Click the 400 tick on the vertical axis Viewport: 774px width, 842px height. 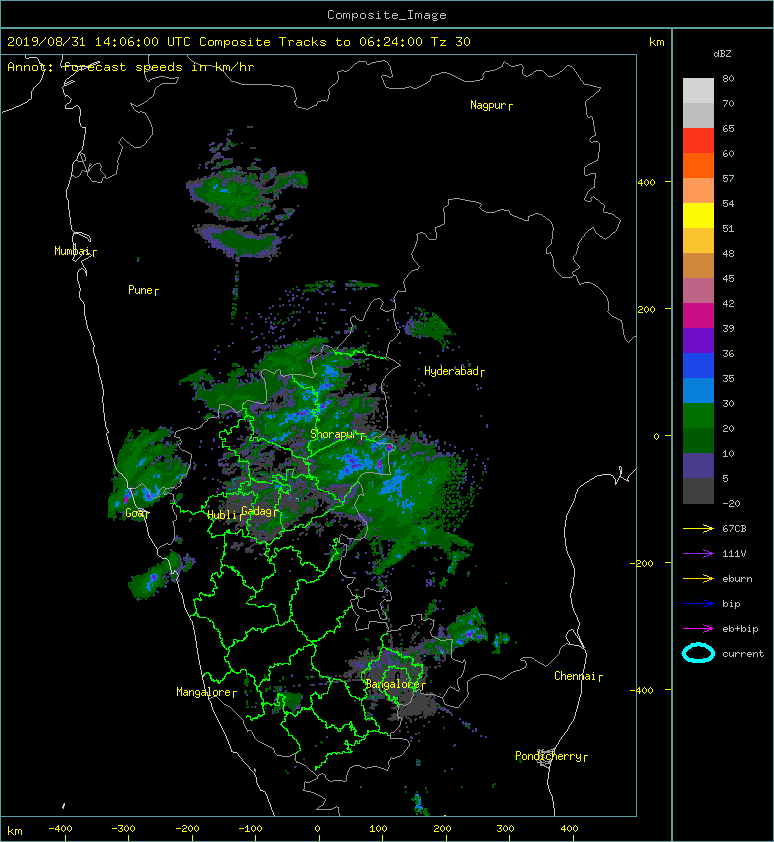click(x=646, y=183)
